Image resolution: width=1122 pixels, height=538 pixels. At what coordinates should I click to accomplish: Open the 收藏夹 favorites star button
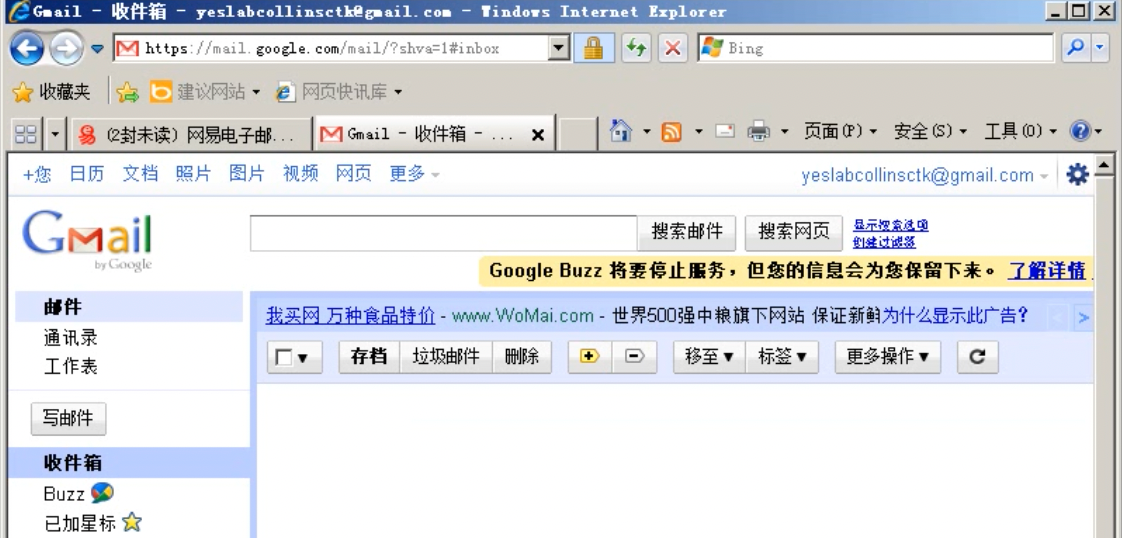[x=52, y=92]
